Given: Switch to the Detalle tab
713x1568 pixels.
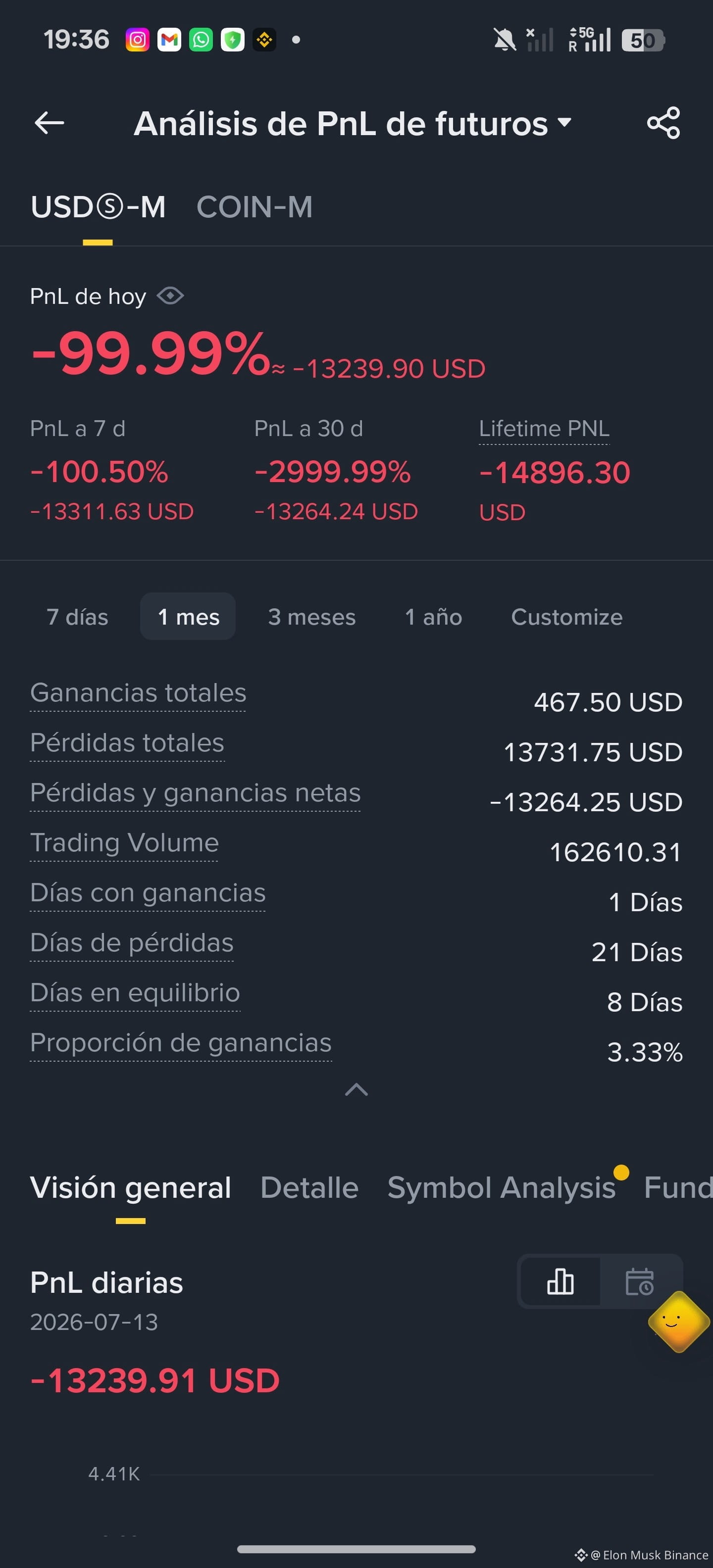Looking at the screenshot, I should tap(309, 1187).
